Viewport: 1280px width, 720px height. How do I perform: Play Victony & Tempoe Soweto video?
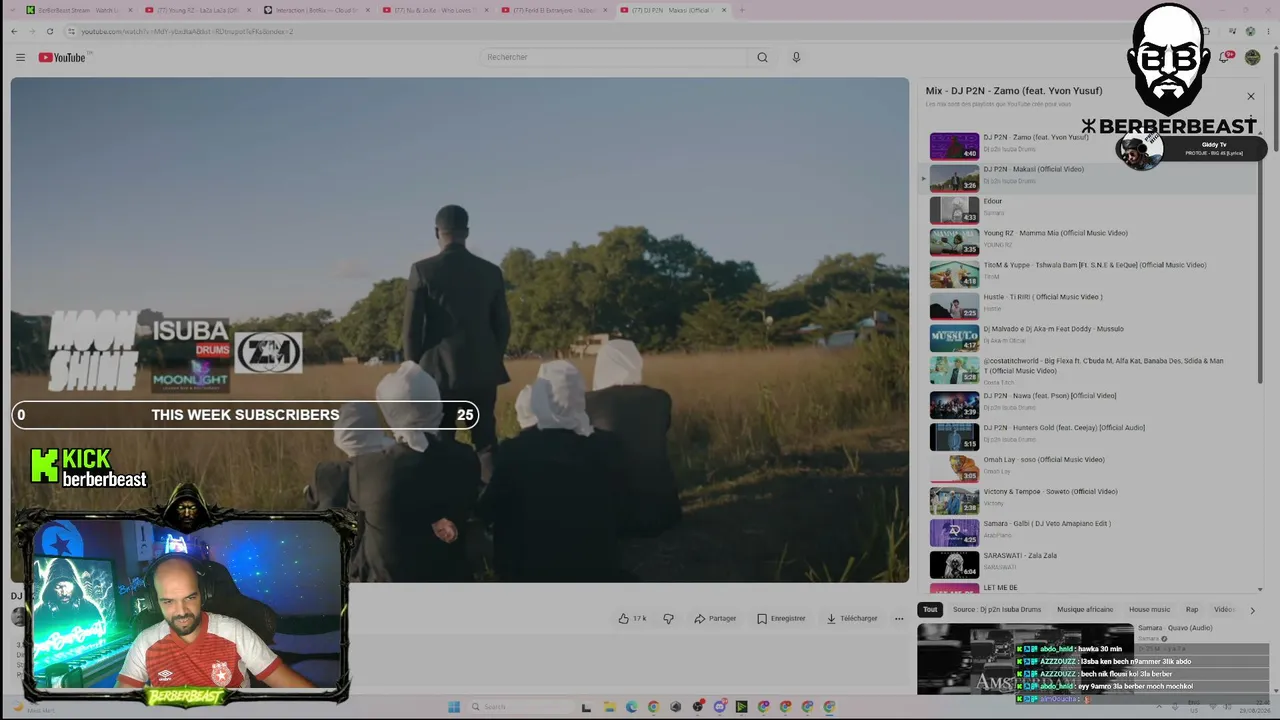1086,500
